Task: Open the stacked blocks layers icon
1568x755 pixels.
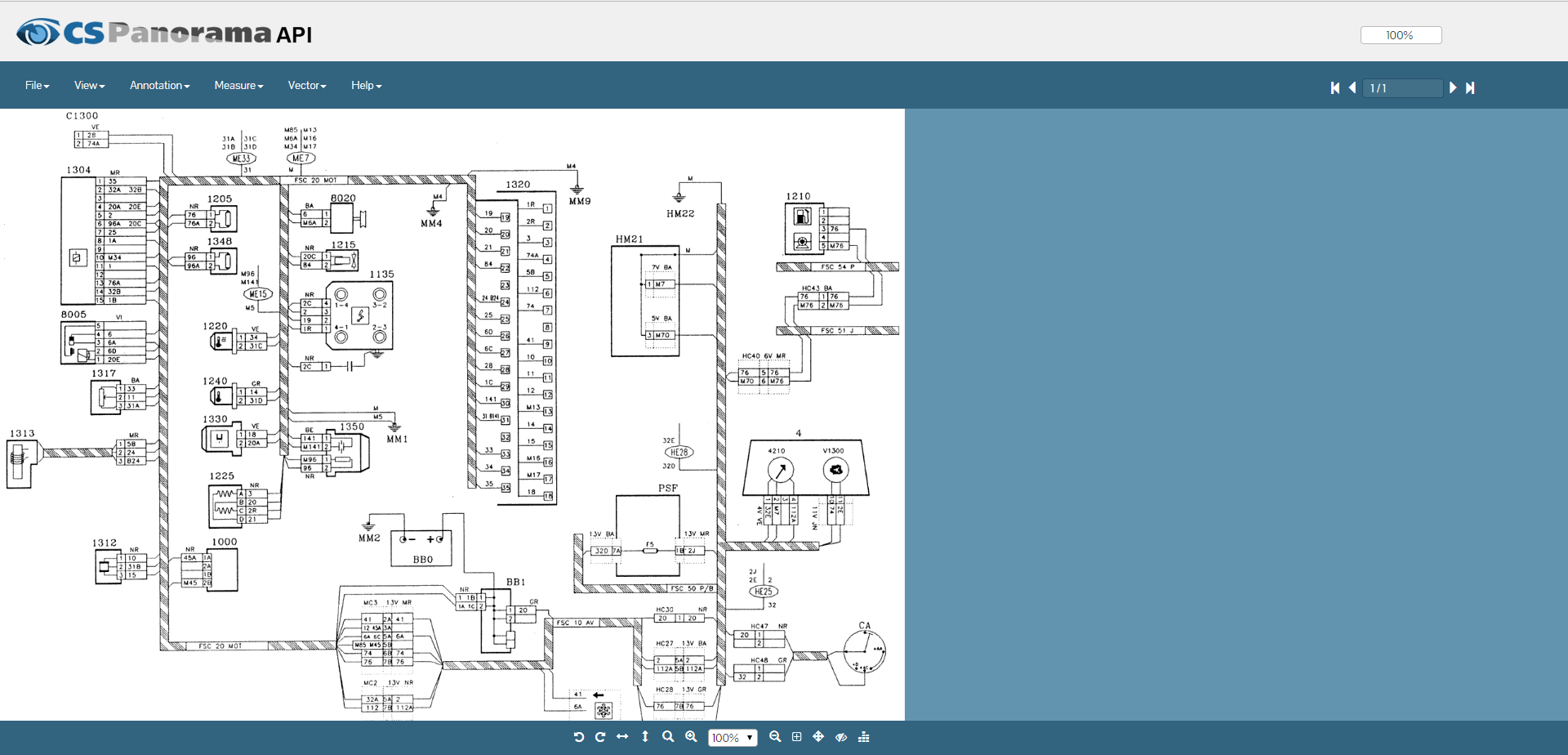Action: click(864, 737)
